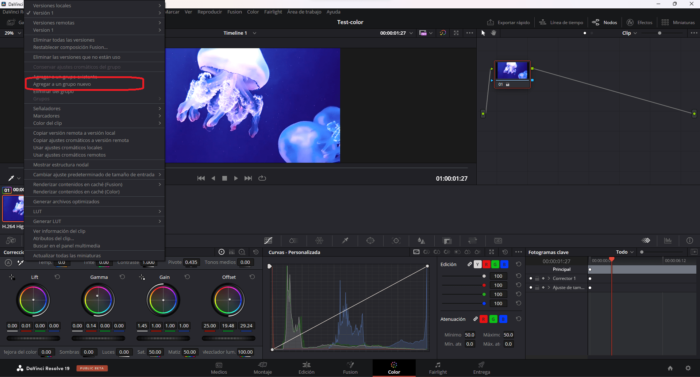Open the Color Warper palette icon
Viewport: 700px width, 377px height.
(x=319, y=240)
